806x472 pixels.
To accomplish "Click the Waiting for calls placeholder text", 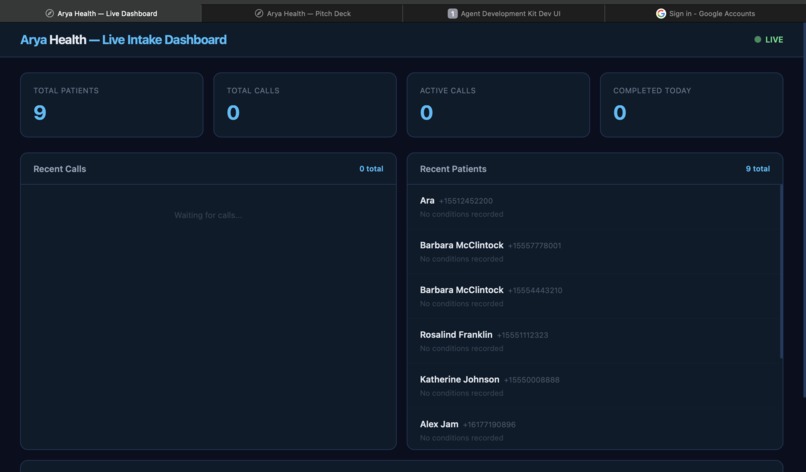I will pyautogui.click(x=208, y=215).
